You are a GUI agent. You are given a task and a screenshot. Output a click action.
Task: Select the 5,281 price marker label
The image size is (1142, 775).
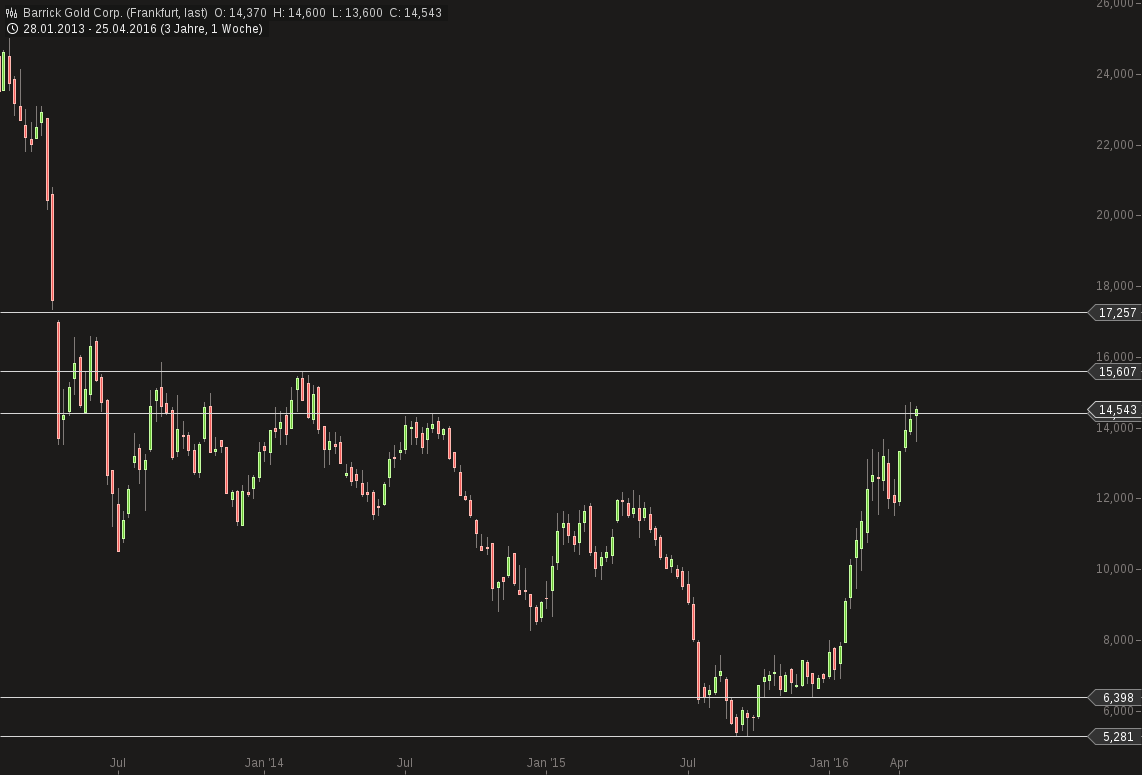pos(1116,736)
